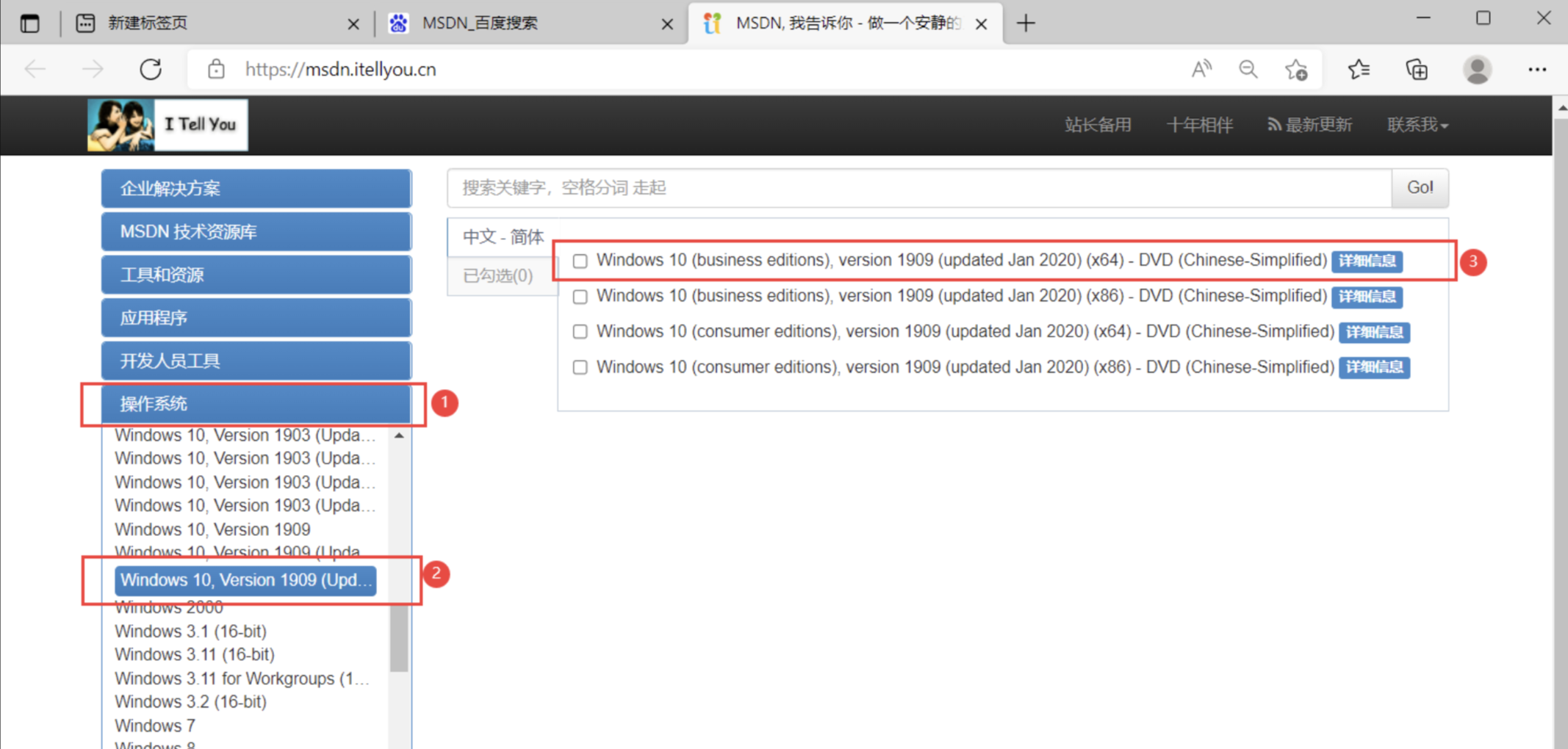This screenshot has height=749, width=1568.
Task: Click the browser forward arrow
Action: [x=93, y=70]
